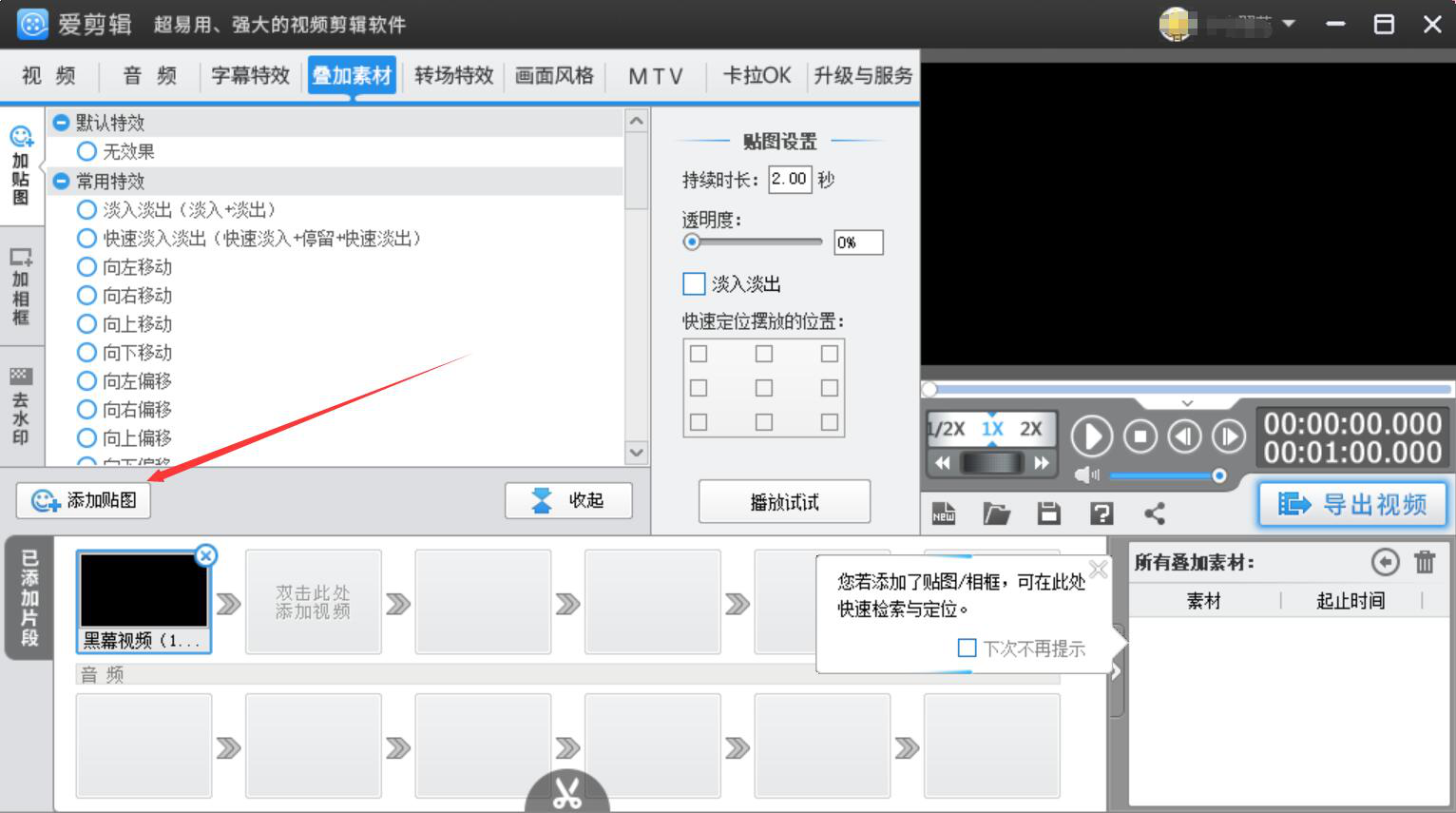Click effects list scroll-down arrow
This screenshot has width=1456, height=813.
point(637,453)
